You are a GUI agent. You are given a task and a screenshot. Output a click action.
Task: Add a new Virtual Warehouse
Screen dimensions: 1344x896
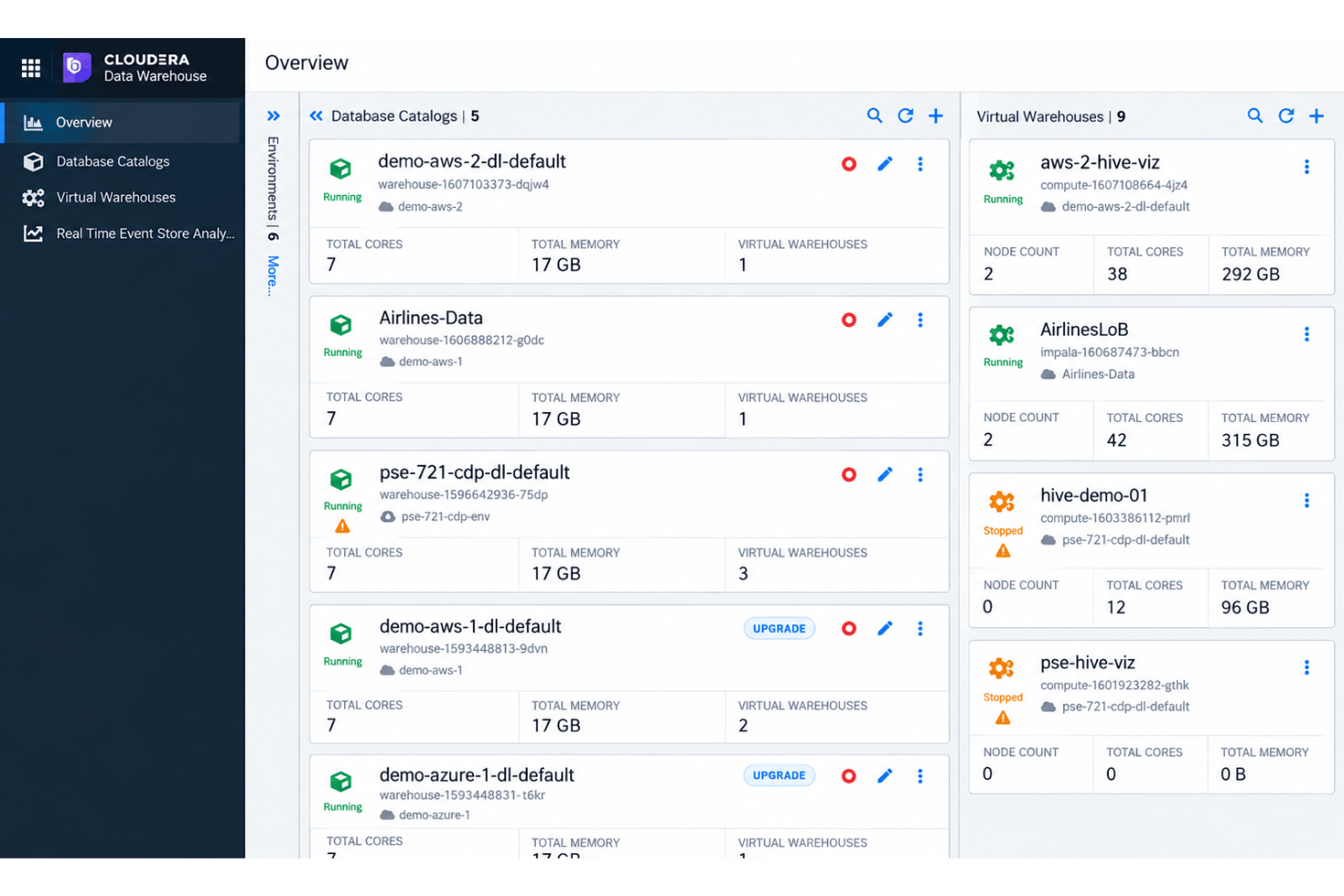click(x=1316, y=115)
